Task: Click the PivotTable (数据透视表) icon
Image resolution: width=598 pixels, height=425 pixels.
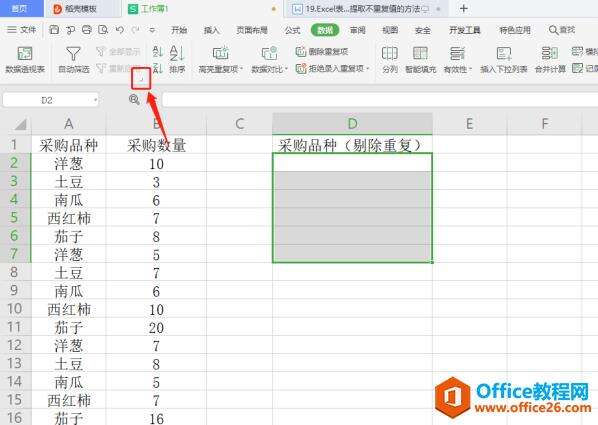Action: click(25, 54)
